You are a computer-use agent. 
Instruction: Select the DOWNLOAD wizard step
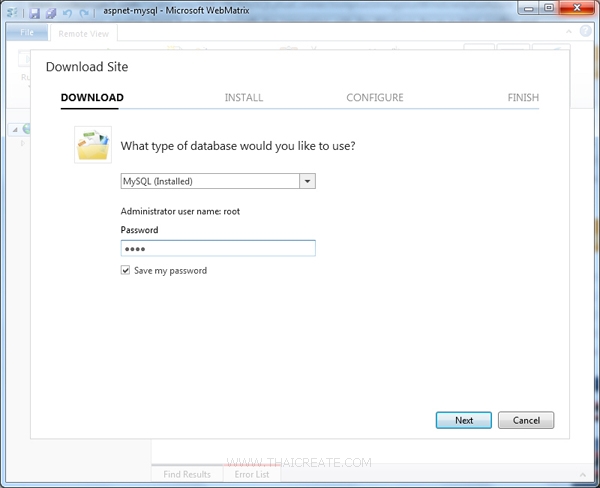[x=92, y=98]
